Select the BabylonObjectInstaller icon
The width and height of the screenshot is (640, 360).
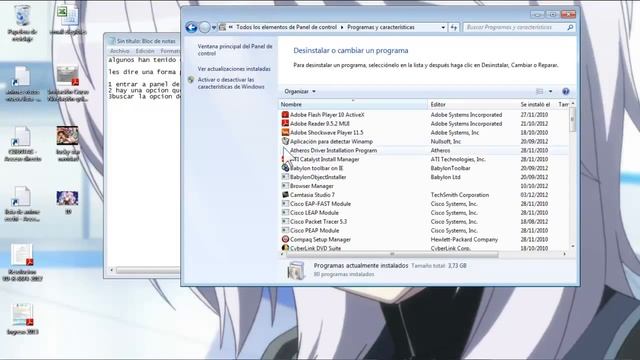click(x=285, y=177)
